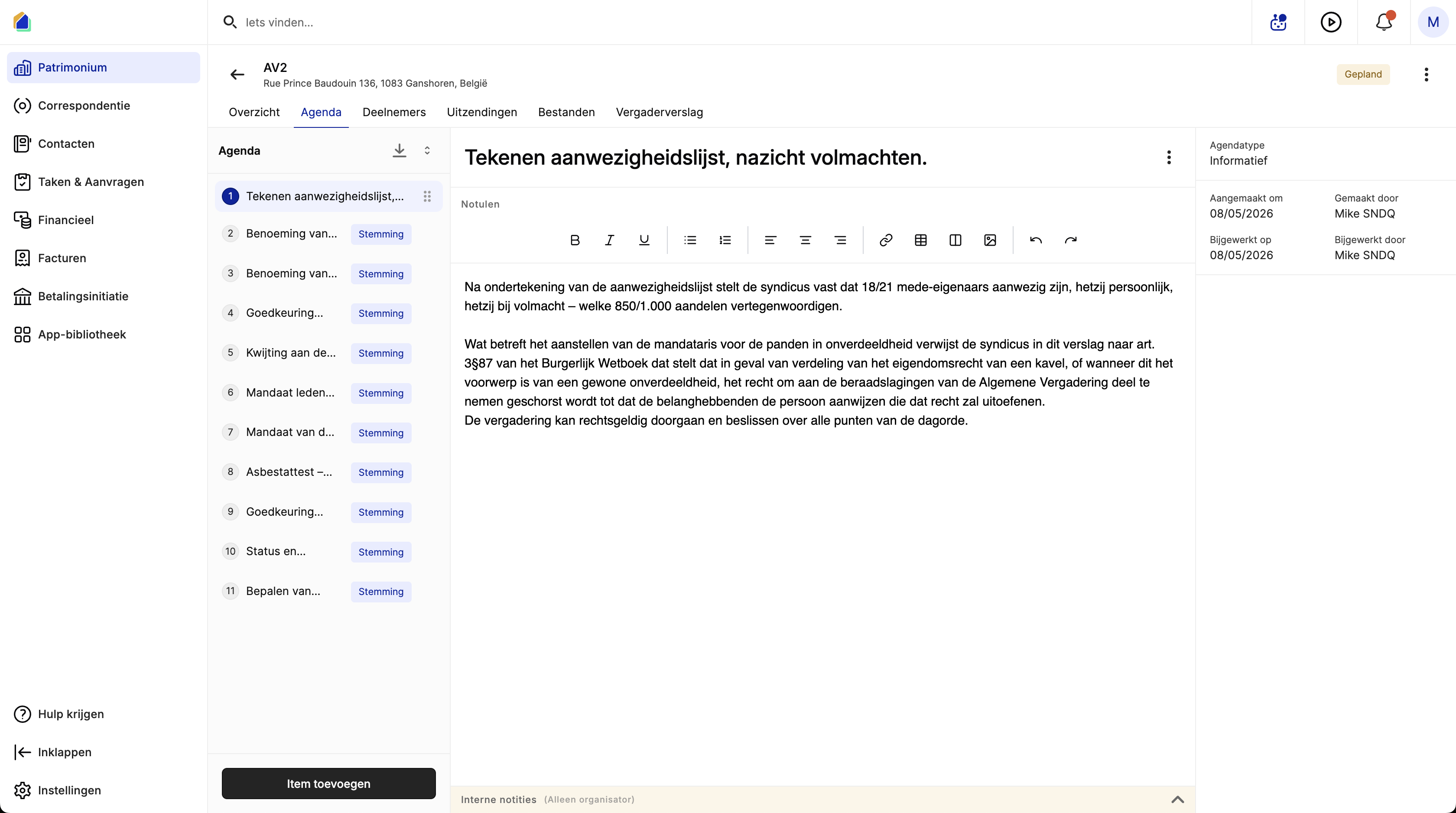1456x813 pixels.
Task: Center align the text
Action: (806, 240)
